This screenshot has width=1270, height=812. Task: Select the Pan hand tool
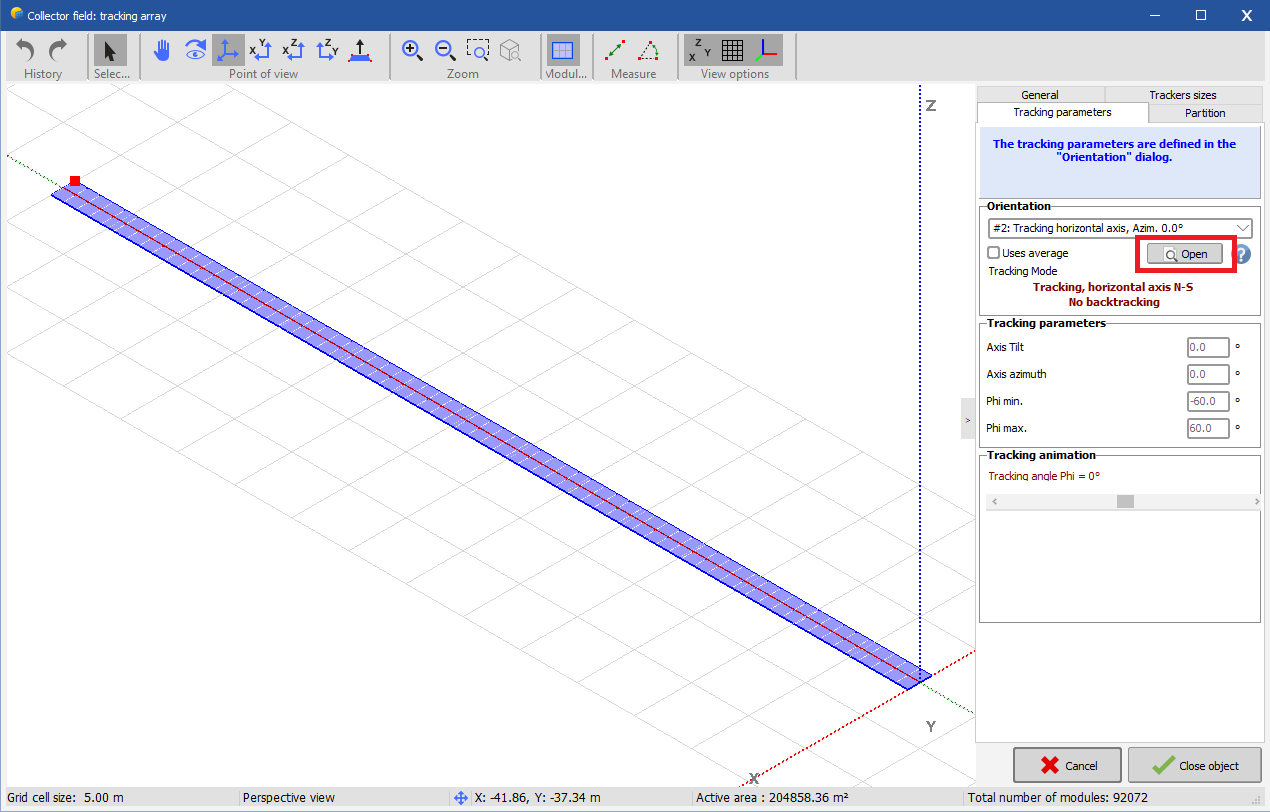pyautogui.click(x=161, y=50)
